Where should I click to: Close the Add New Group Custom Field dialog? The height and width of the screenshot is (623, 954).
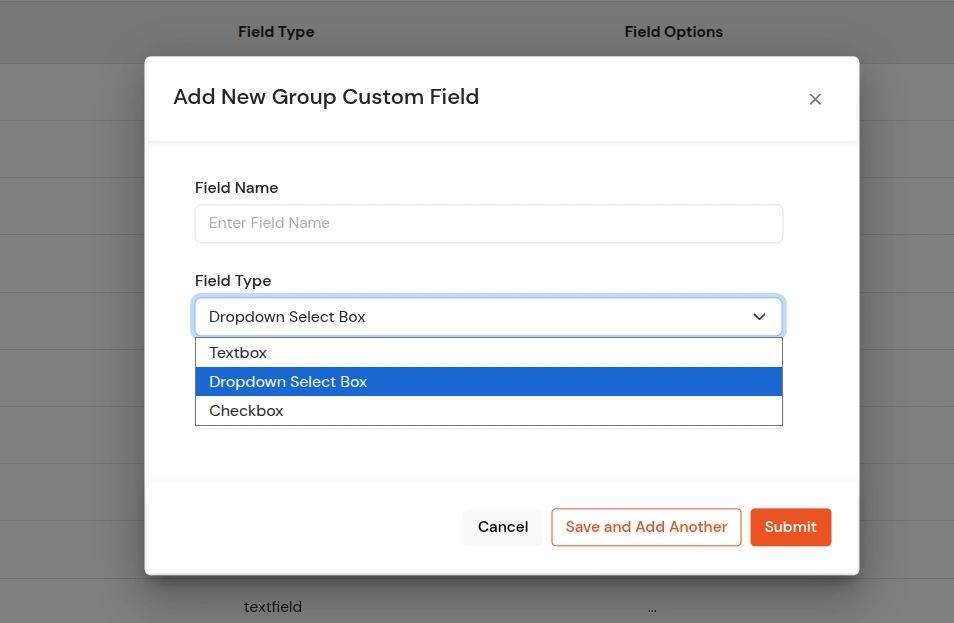pos(815,99)
